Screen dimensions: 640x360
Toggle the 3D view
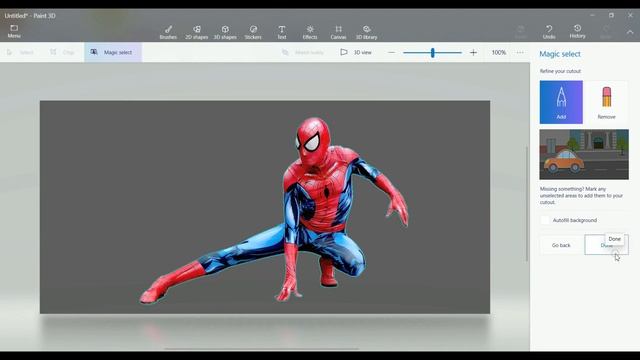pyautogui.click(x=356, y=52)
